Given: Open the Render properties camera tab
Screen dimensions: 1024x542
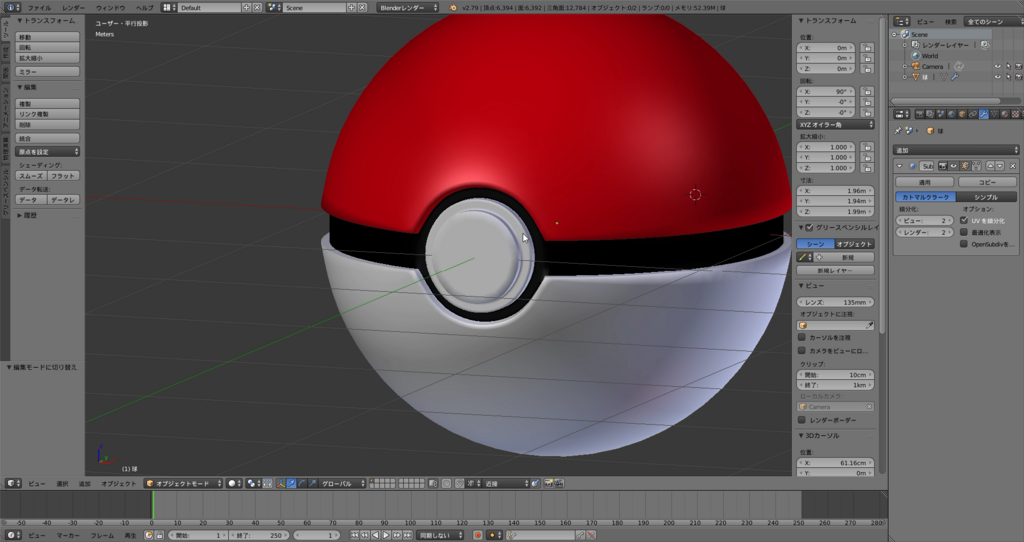Looking at the screenshot, I should (920, 114).
